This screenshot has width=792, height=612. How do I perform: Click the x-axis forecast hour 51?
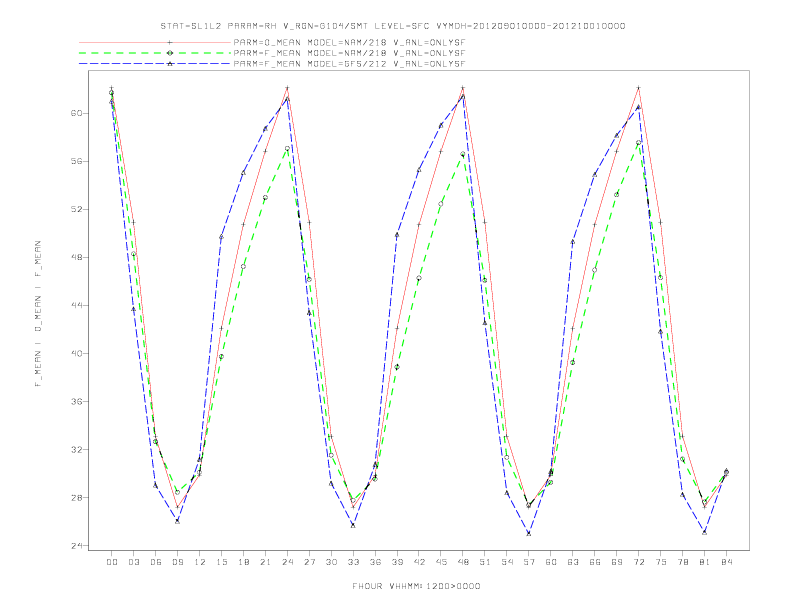[485, 562]
